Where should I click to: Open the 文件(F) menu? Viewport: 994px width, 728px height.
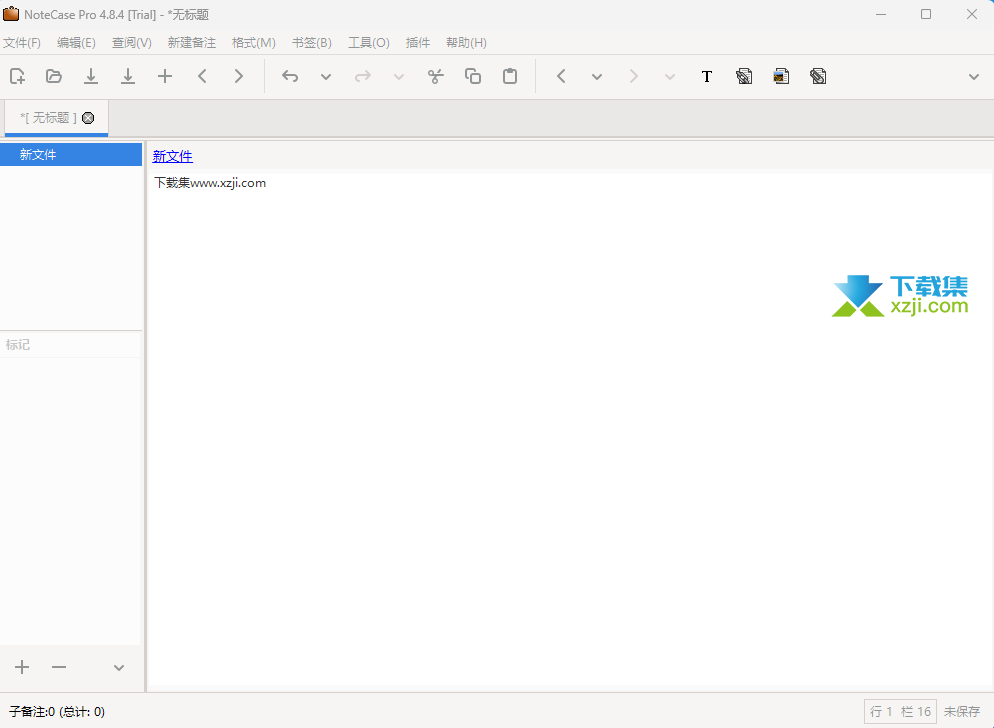(x=22, y=42)
